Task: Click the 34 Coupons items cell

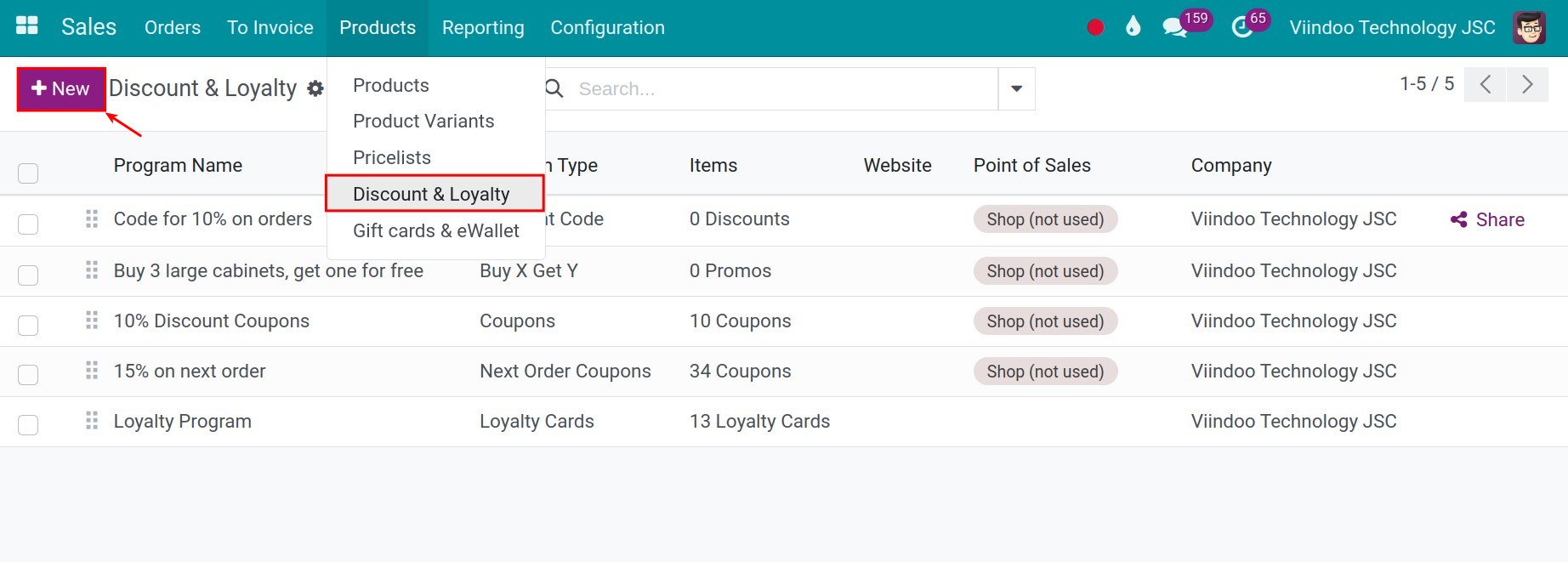Action: click(x=740, y=371)
